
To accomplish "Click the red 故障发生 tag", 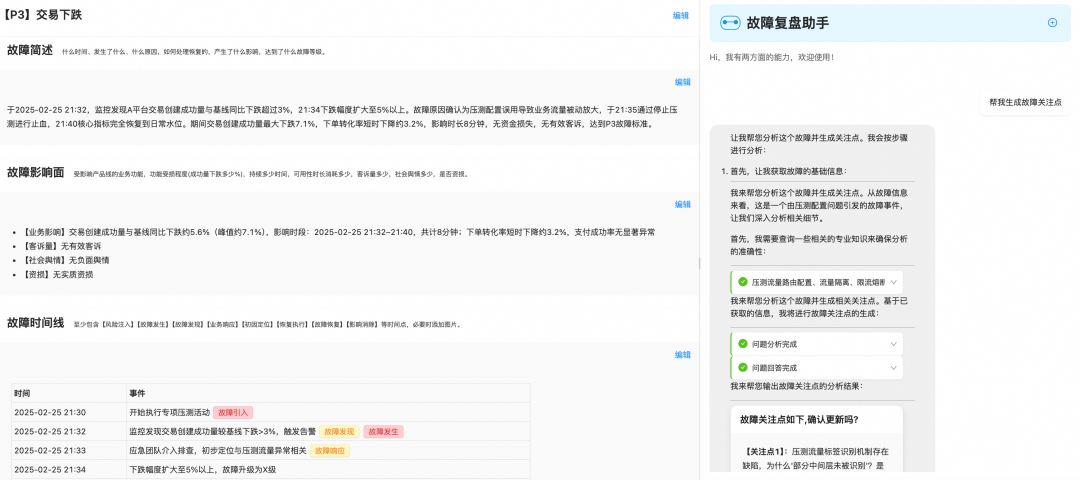I will 383,432.
